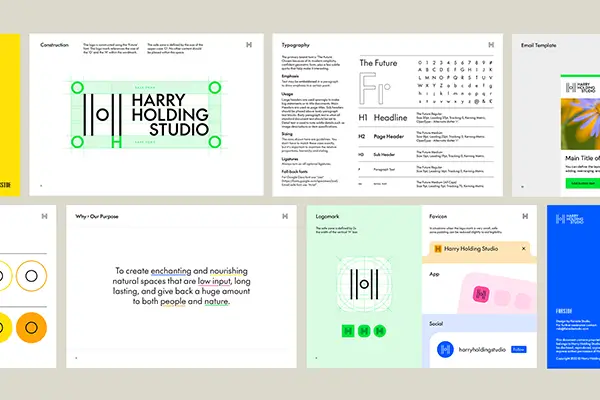The height and width of the screenshot is (400, 600).
Task: Click the Social label
Action: 436,324
